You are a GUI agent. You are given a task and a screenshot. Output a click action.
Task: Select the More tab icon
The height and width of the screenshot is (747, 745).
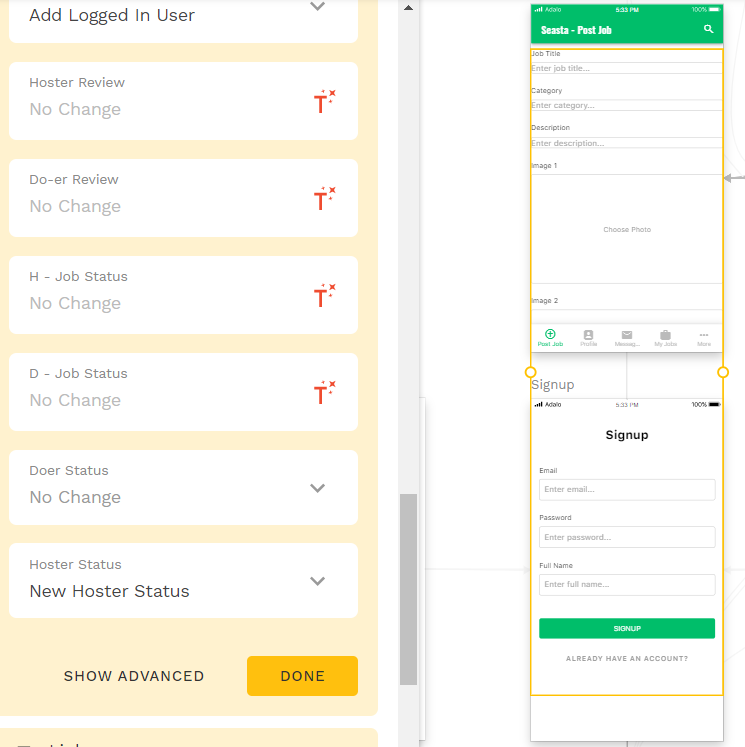(704, 335)
